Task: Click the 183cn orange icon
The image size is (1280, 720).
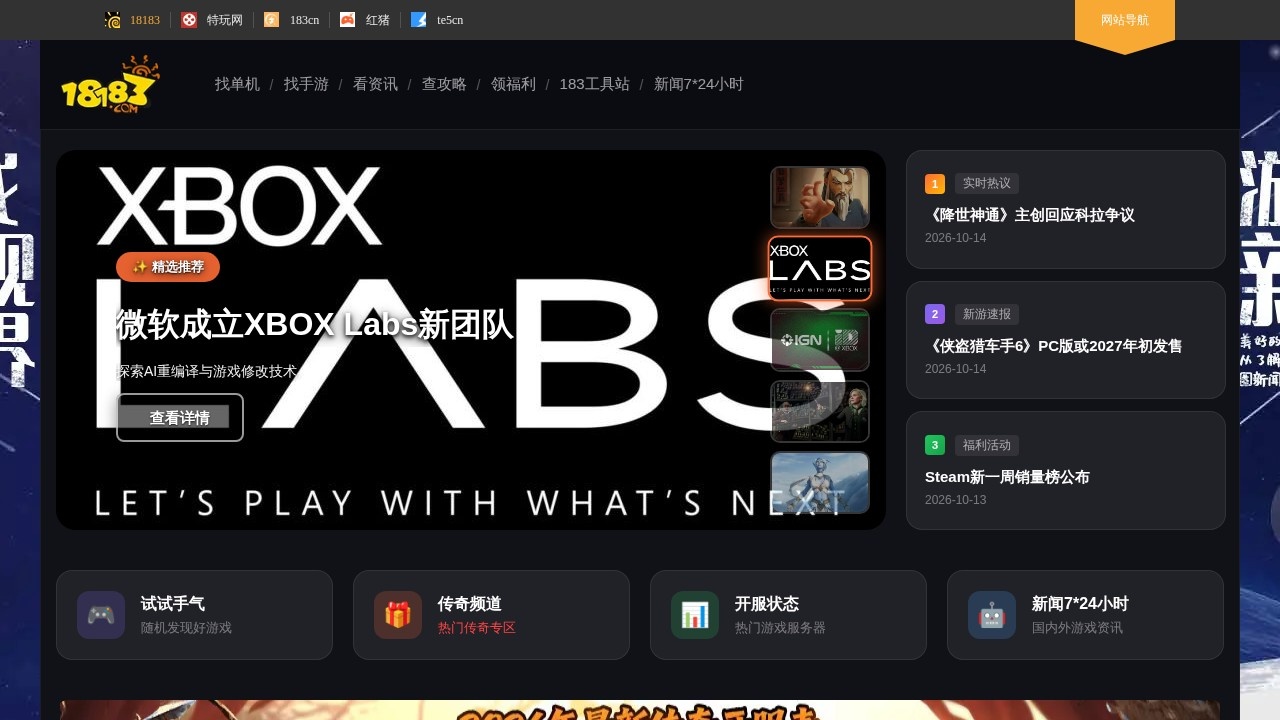Action: click(x=272, y=20)
